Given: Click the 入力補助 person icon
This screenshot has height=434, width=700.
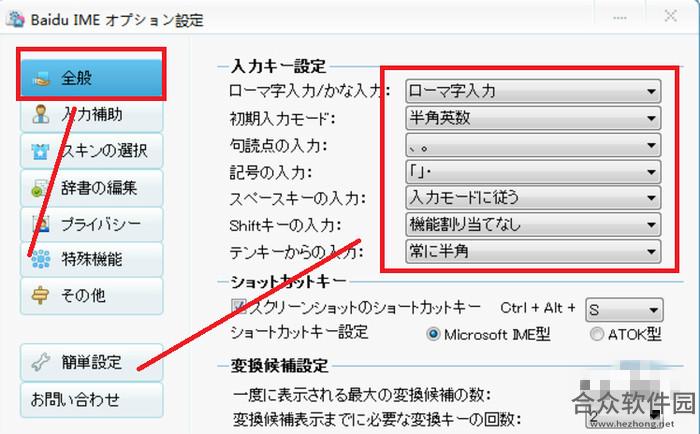Looking at the screenshot, I should 41,114.
